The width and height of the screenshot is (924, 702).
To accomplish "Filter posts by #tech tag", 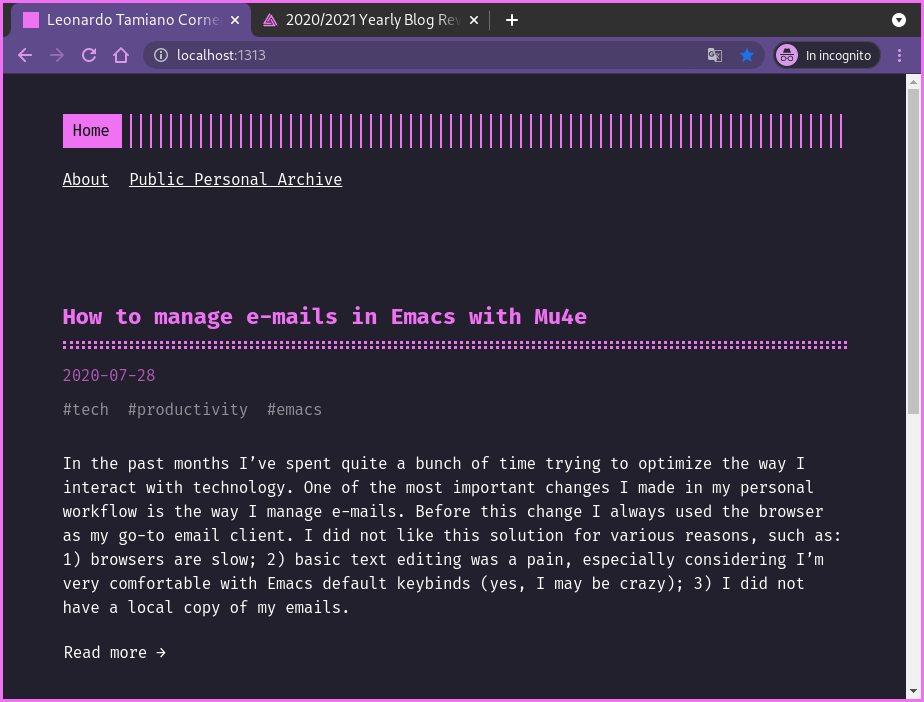I will 86,410.
